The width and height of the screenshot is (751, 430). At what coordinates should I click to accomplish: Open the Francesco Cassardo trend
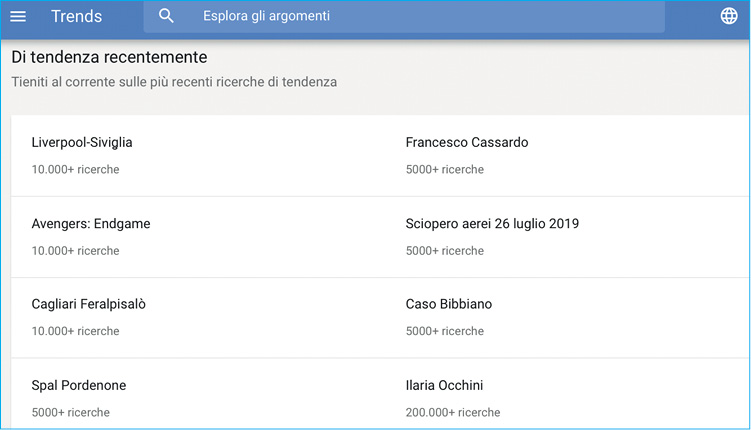tap(467, 142)
